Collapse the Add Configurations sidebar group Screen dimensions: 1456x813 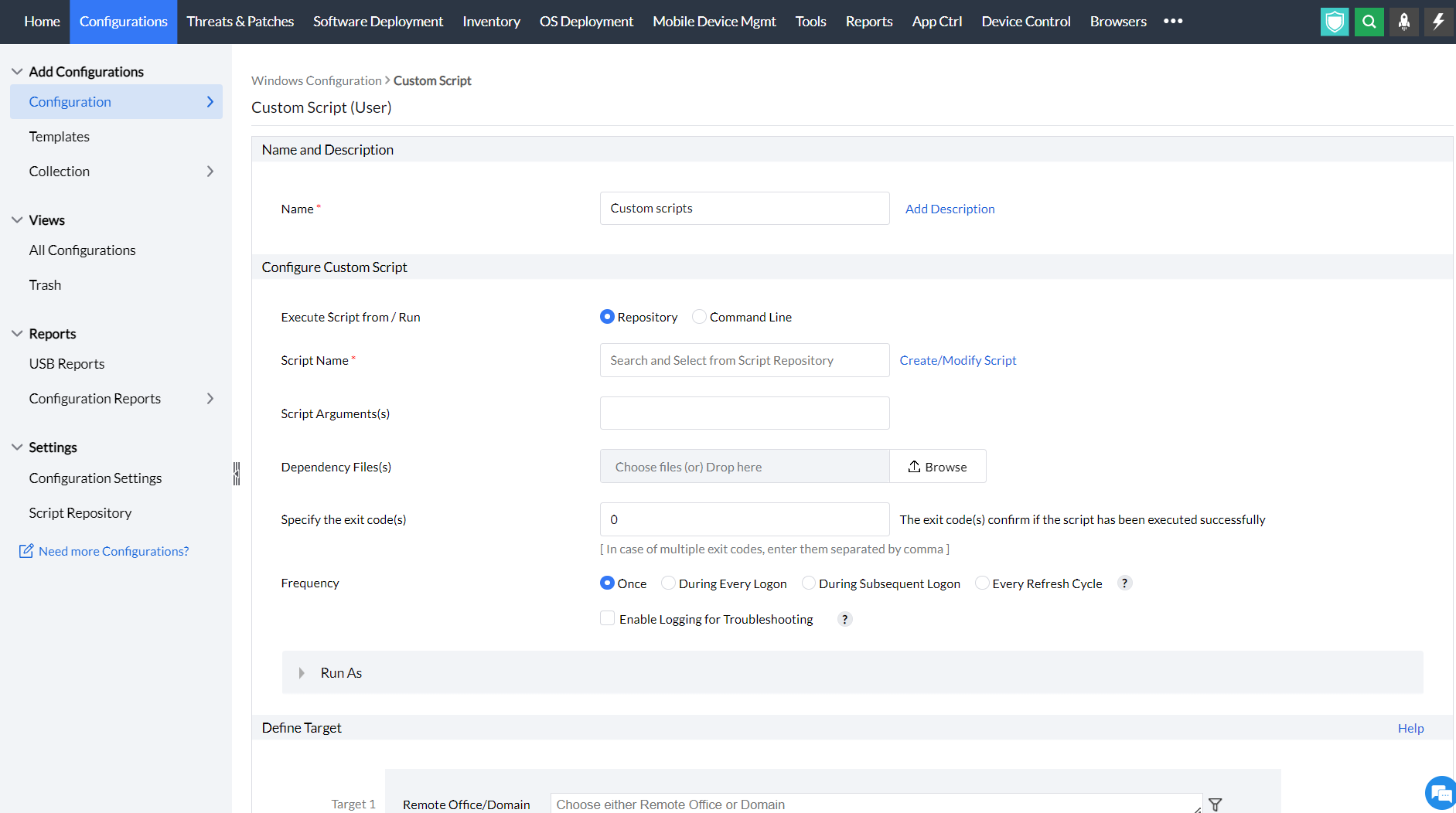pyautogui.click(x=17, y=72)
